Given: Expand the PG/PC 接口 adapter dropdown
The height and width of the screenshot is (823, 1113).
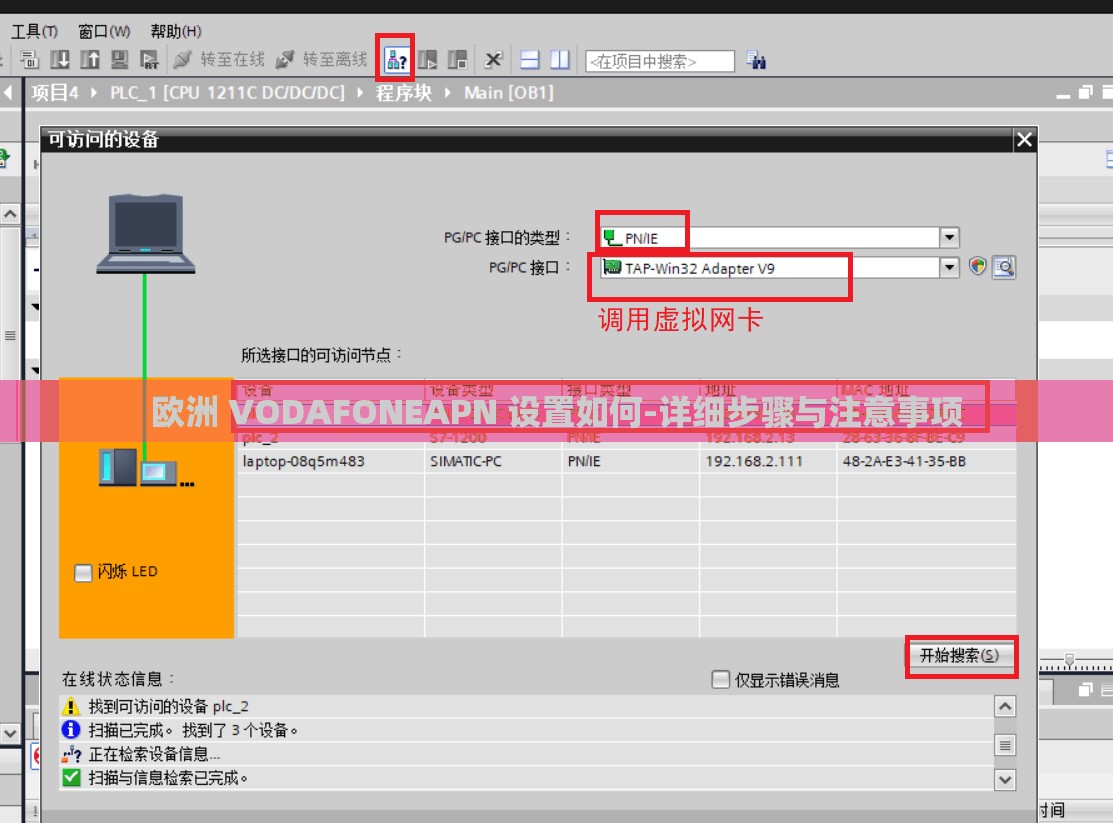Looking at the screenshot, I should 948,267.
